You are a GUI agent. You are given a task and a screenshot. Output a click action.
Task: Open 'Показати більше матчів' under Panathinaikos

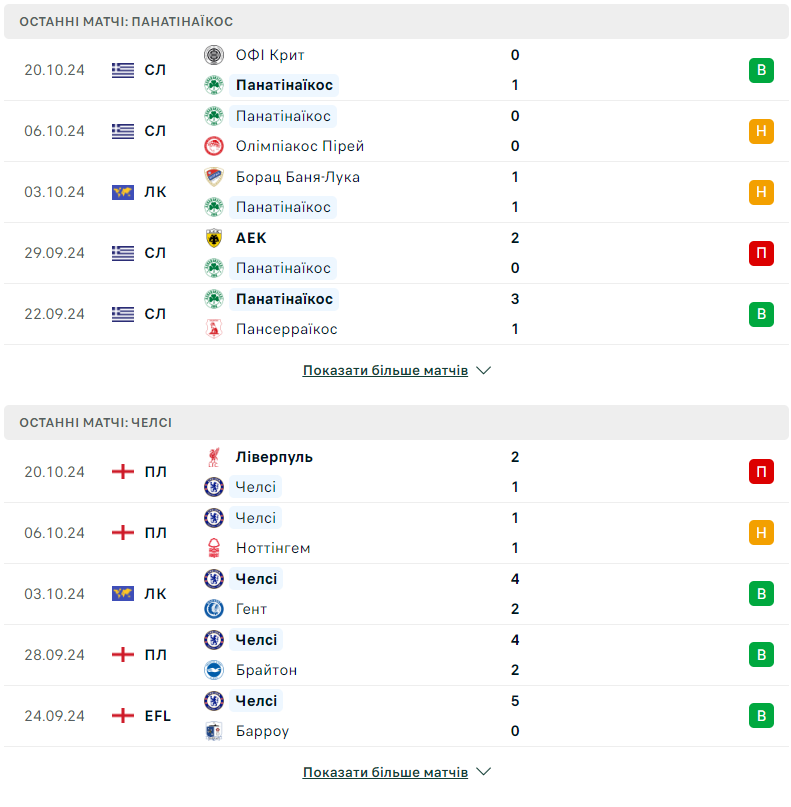pos(385,371)
